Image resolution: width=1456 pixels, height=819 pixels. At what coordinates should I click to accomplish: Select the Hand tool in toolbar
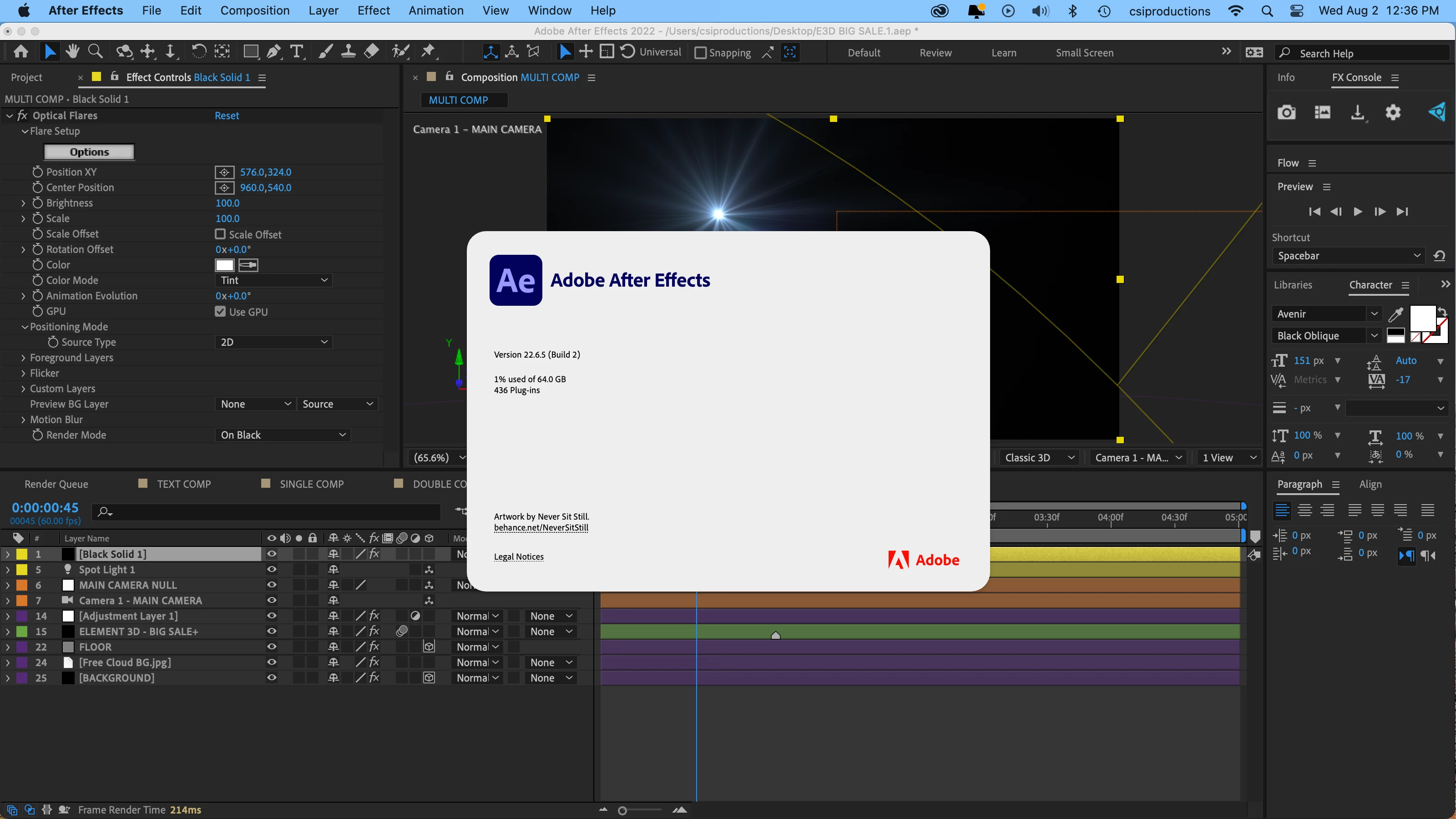tap(72, 52)
